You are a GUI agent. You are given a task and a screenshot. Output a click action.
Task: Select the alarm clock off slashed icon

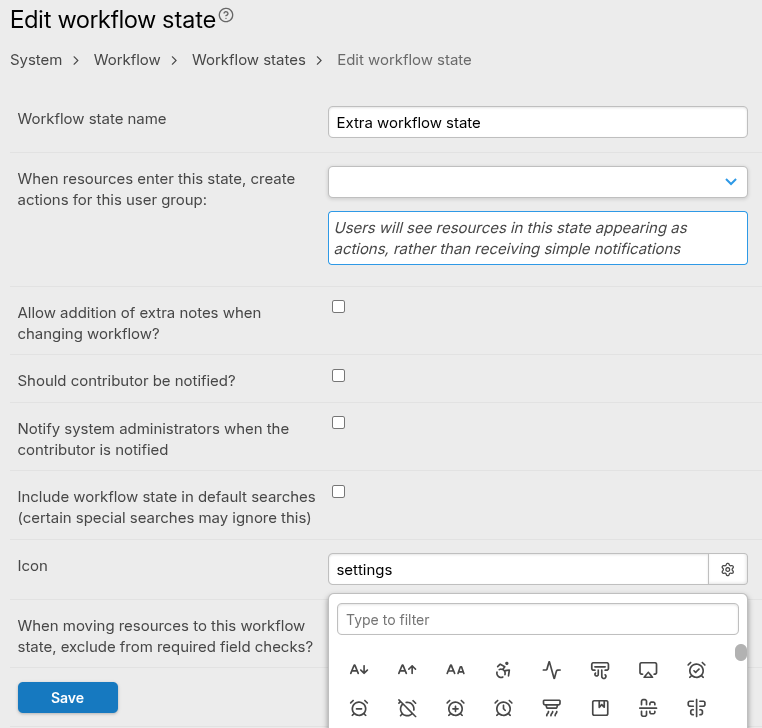(407, 708)
